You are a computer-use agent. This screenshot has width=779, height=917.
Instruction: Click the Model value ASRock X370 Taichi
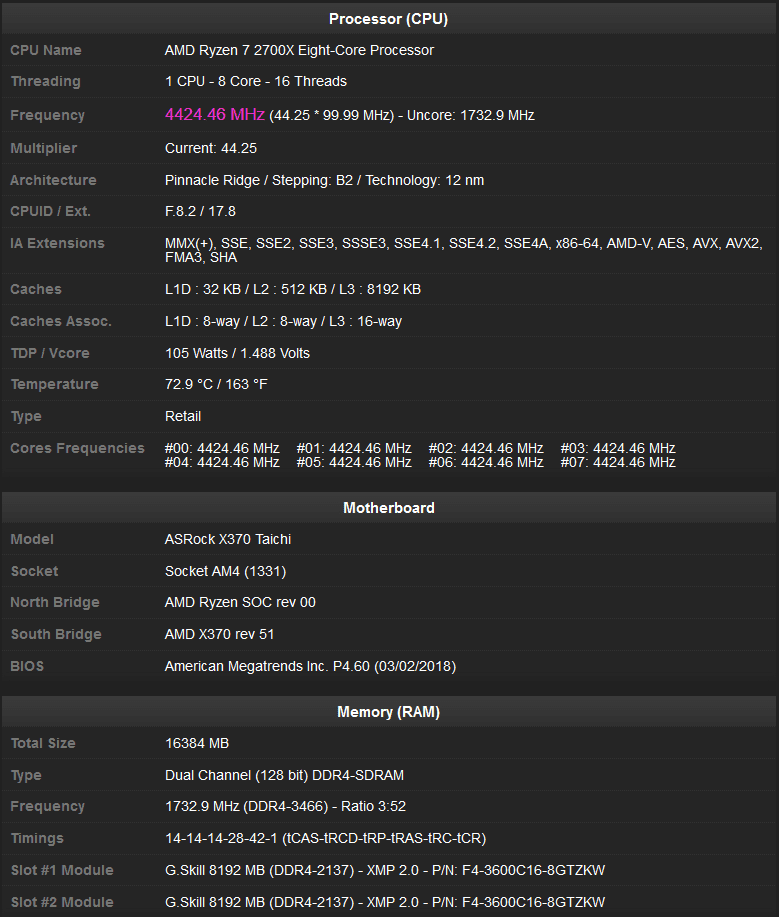tap(228, 539)
